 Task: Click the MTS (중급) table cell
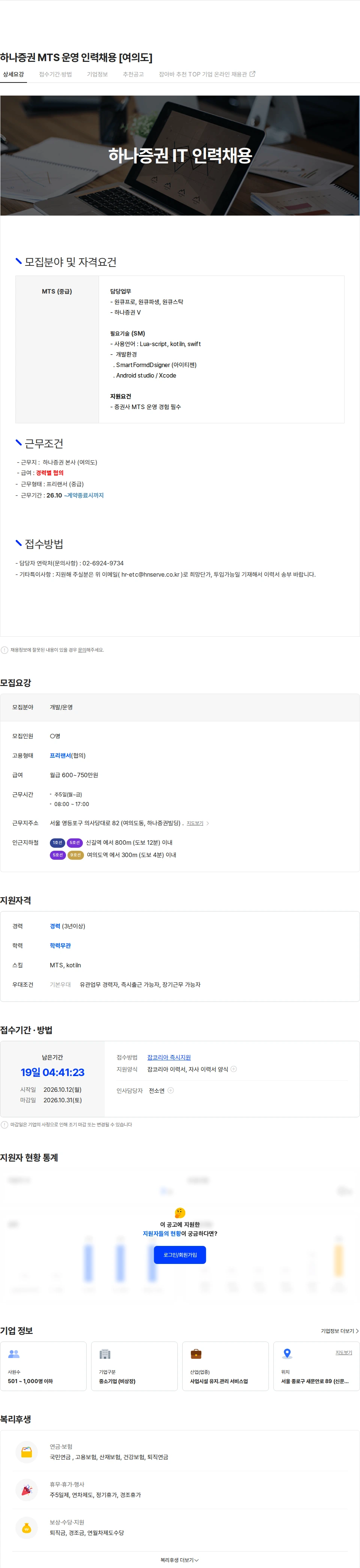coord(57,349)
